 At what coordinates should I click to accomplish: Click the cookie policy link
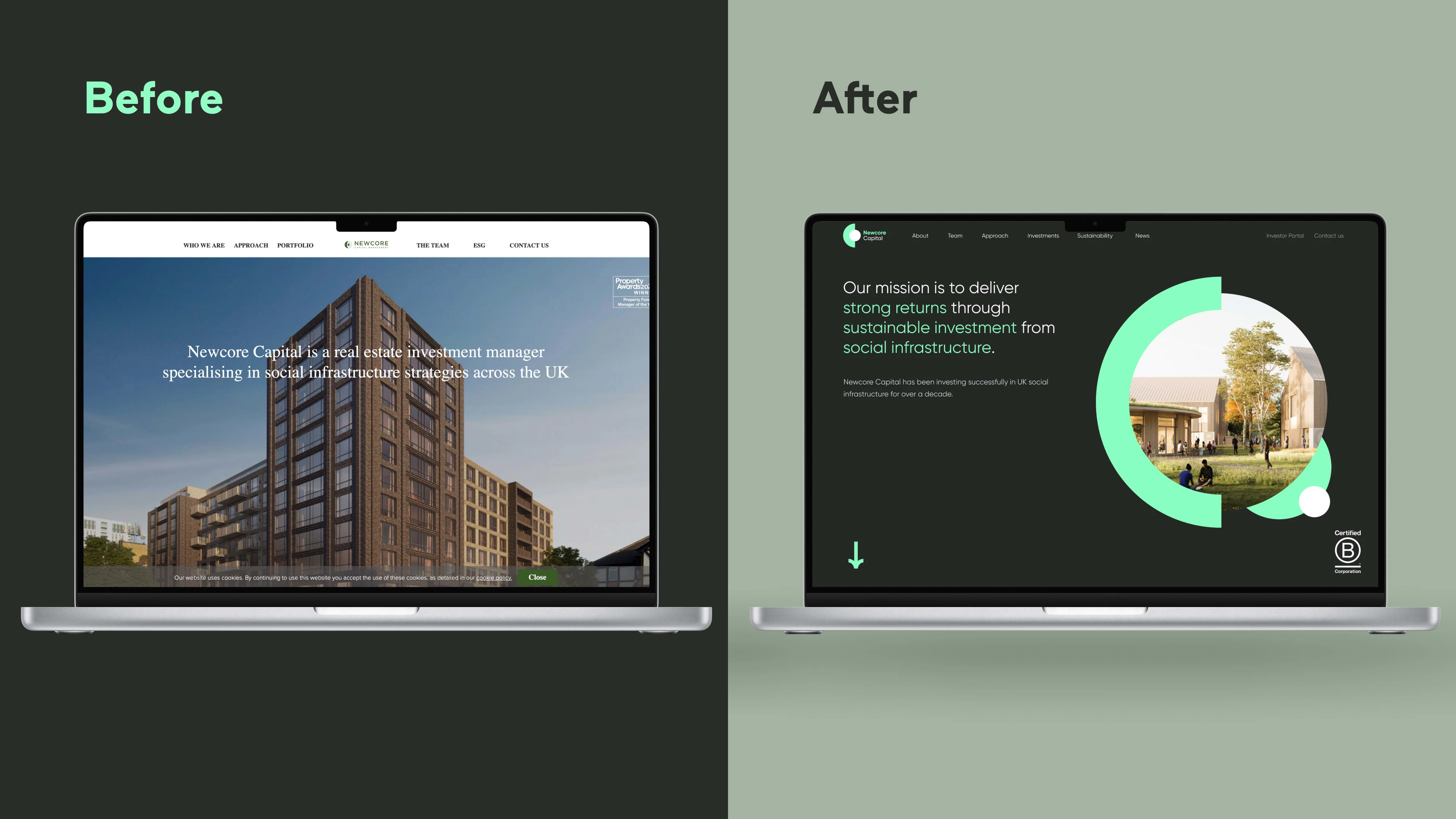pyautogui.click(x=493, y=577)
